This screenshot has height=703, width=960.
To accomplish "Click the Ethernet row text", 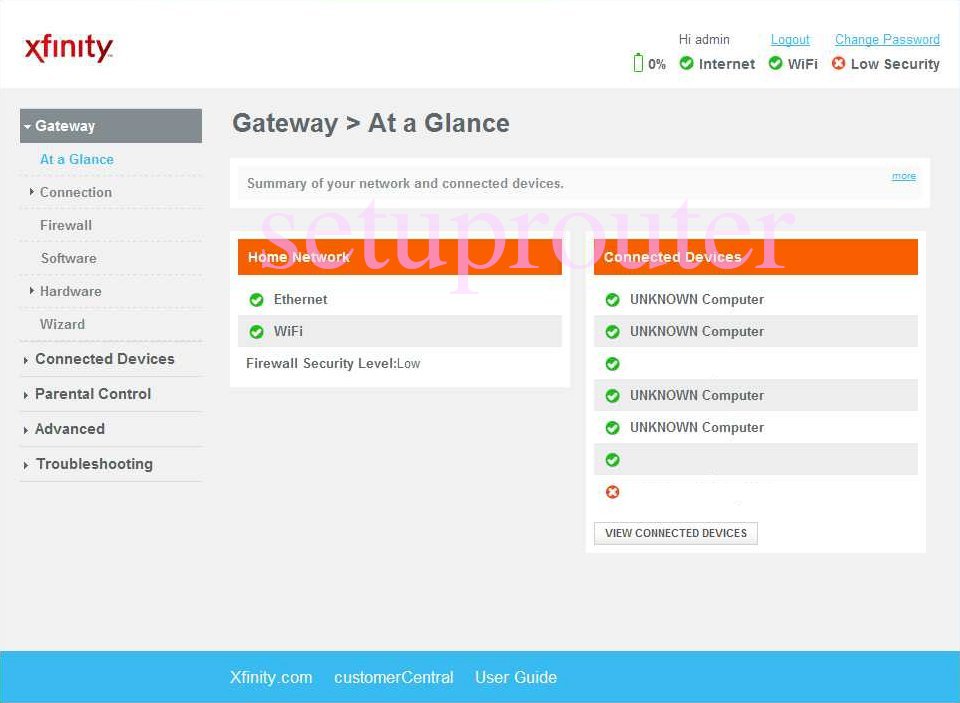I will (x=301, y=299).
